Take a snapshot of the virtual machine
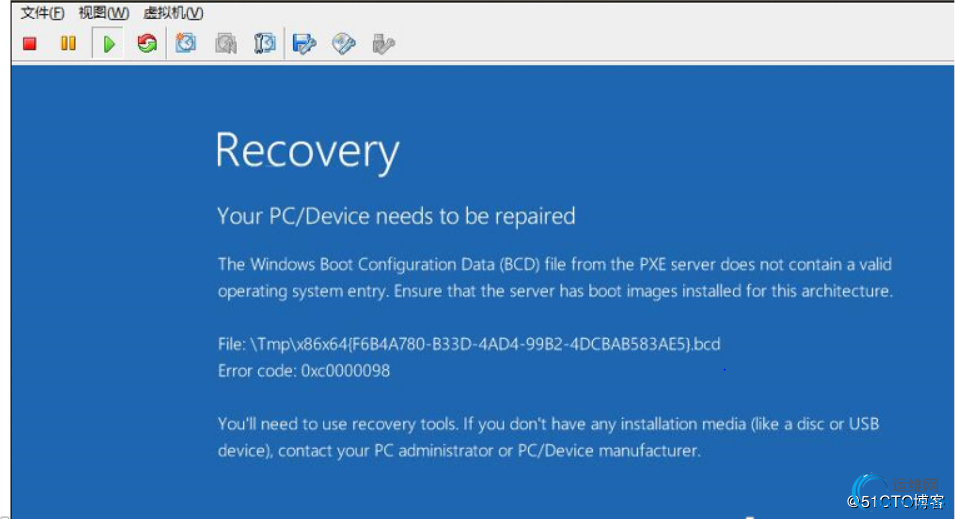 186,44
